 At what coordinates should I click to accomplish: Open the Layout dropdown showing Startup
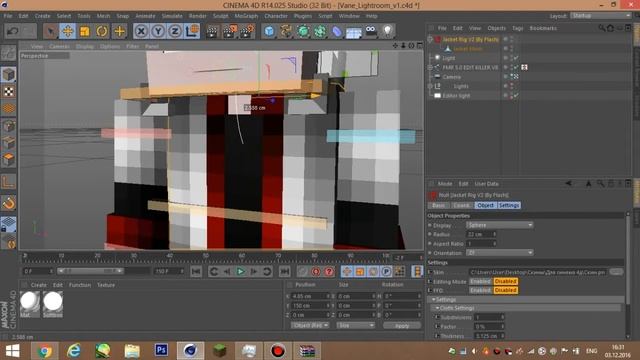(600, 16)
